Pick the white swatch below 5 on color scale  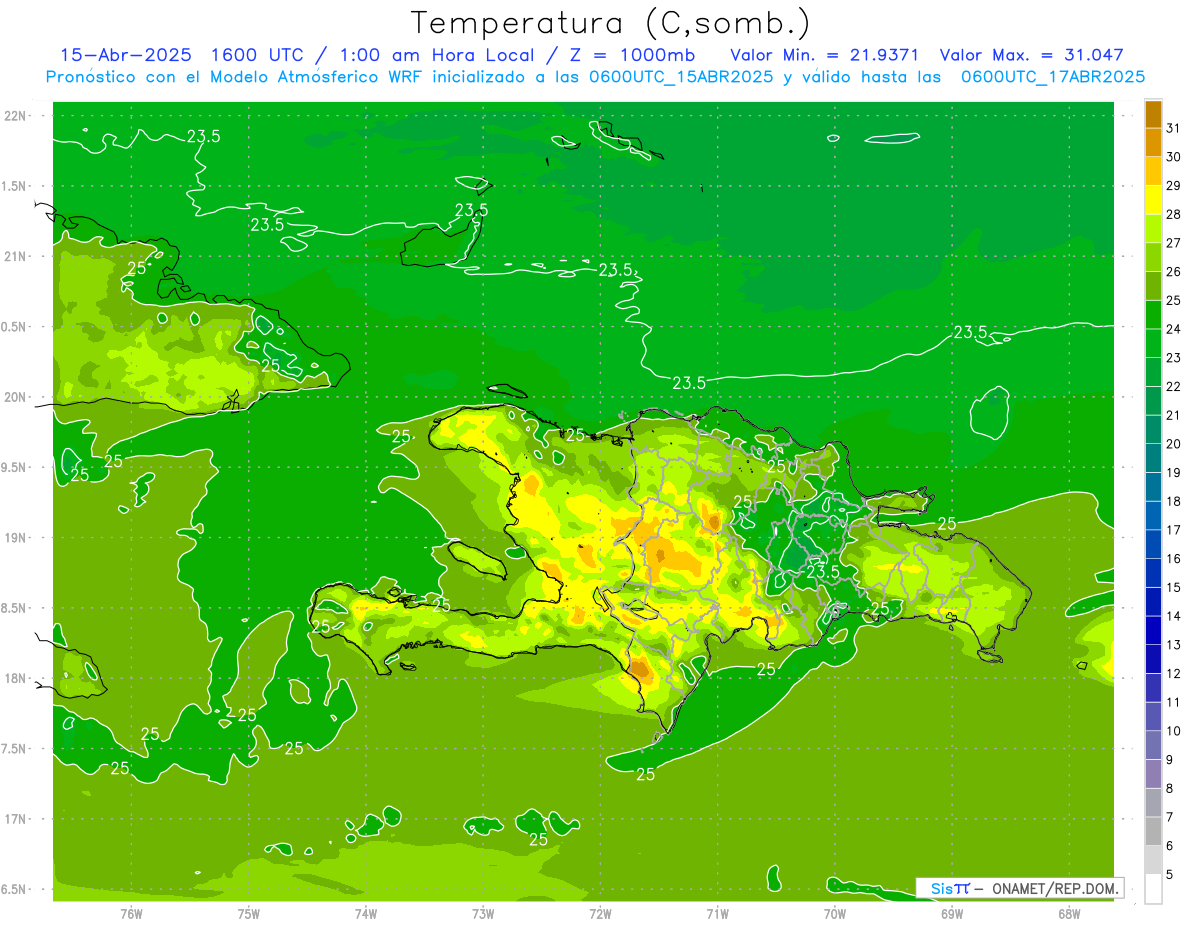[x=1153, y=889]
